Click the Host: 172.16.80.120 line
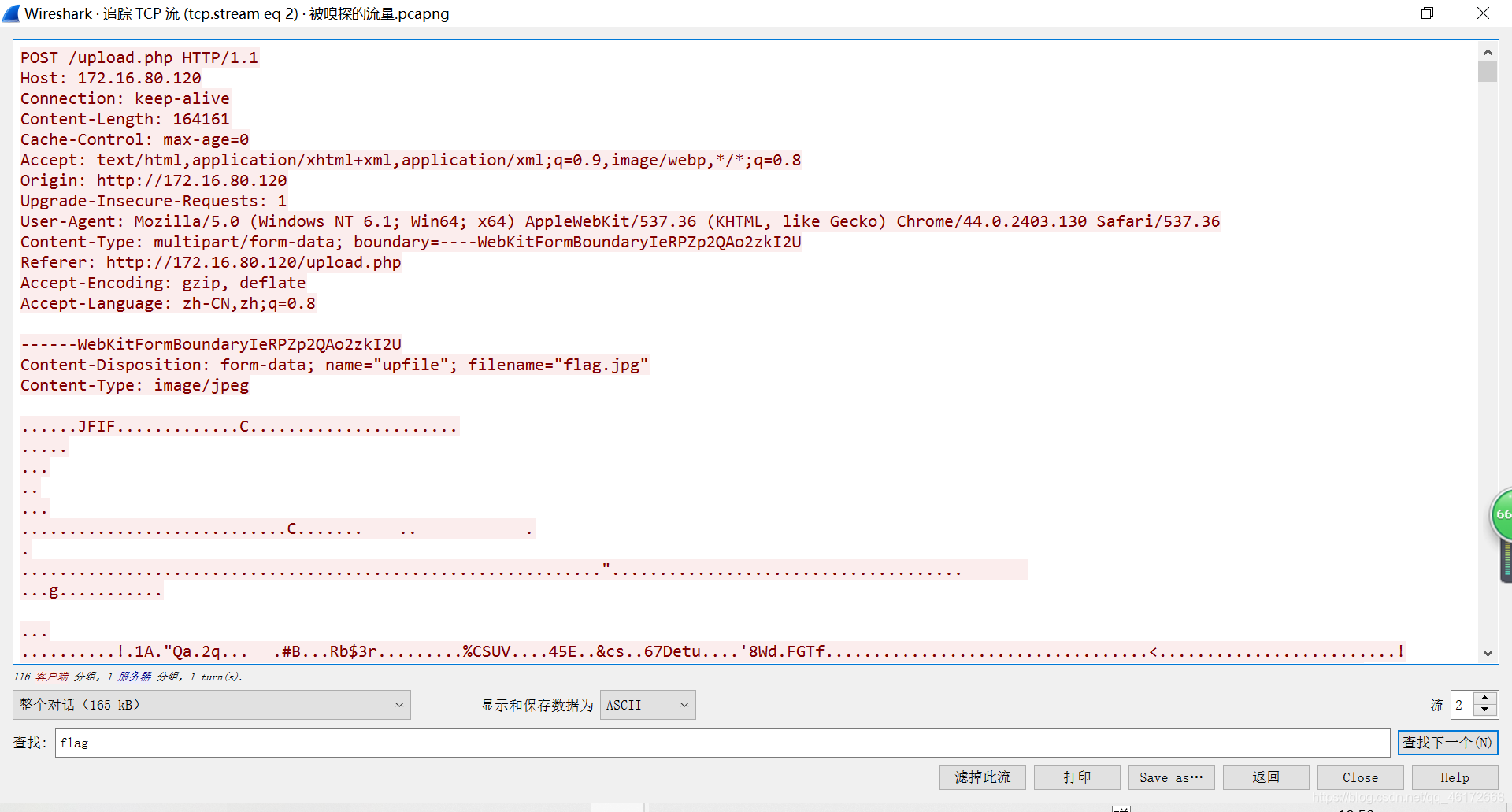This screenshot has height=812, width=1512. pyautogui.click(x=111, y=78)
